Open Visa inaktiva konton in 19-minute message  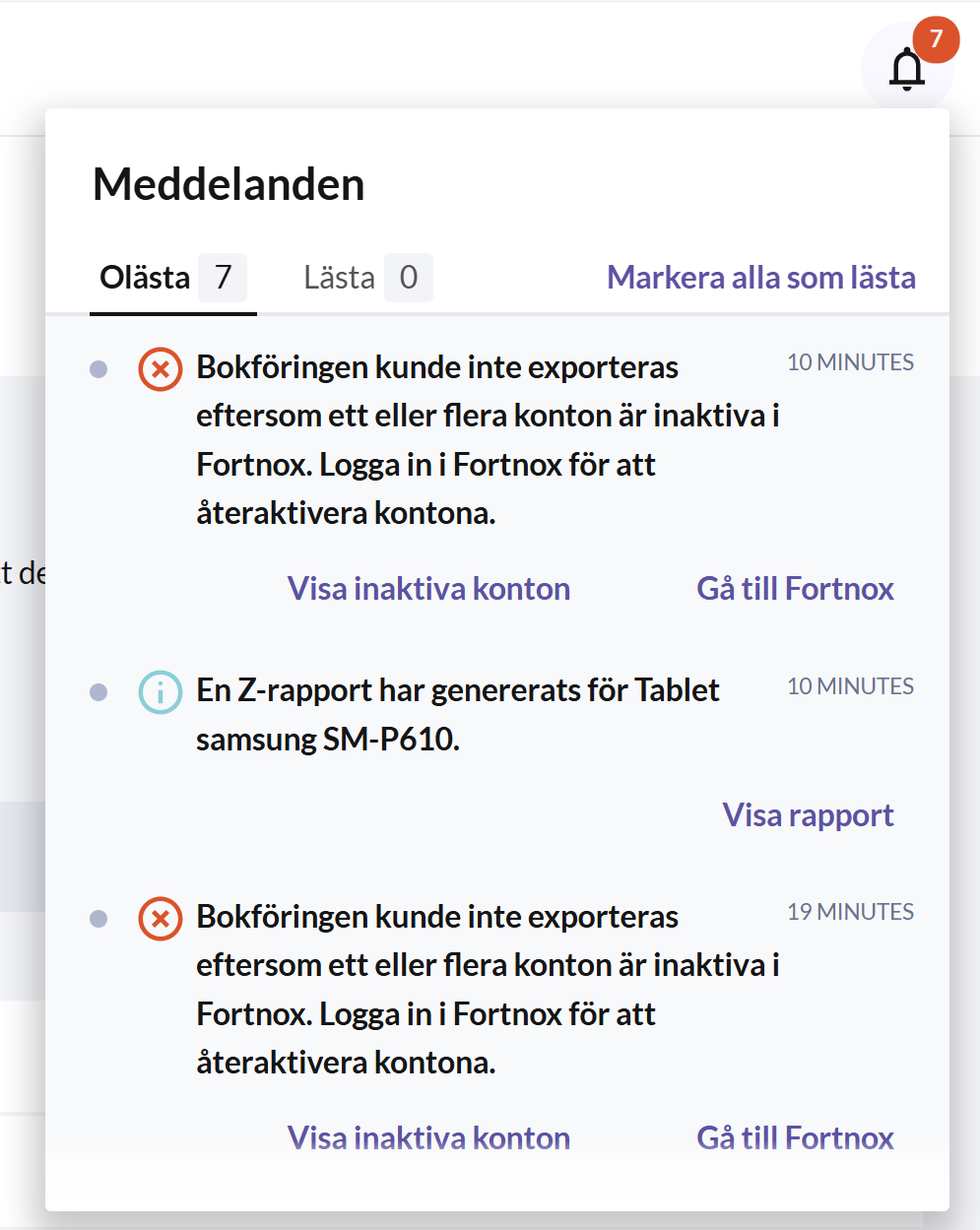tap(428, 1138)
